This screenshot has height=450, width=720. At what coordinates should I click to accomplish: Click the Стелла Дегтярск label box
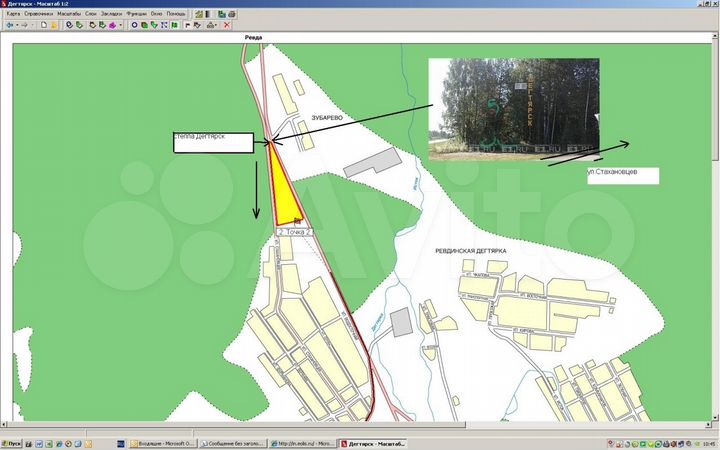[x=213, y=141]
